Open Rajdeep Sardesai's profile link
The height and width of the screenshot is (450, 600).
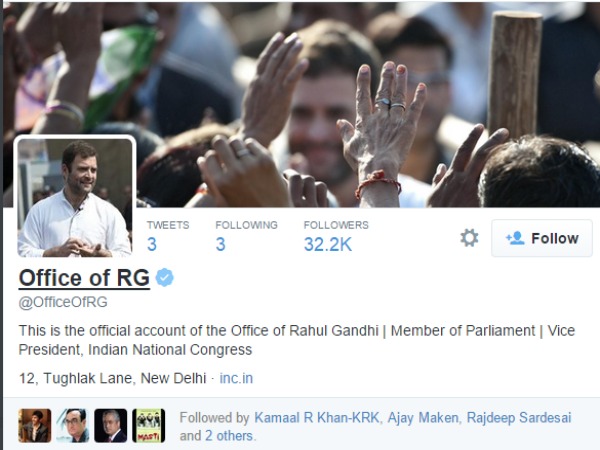point(519,417)
